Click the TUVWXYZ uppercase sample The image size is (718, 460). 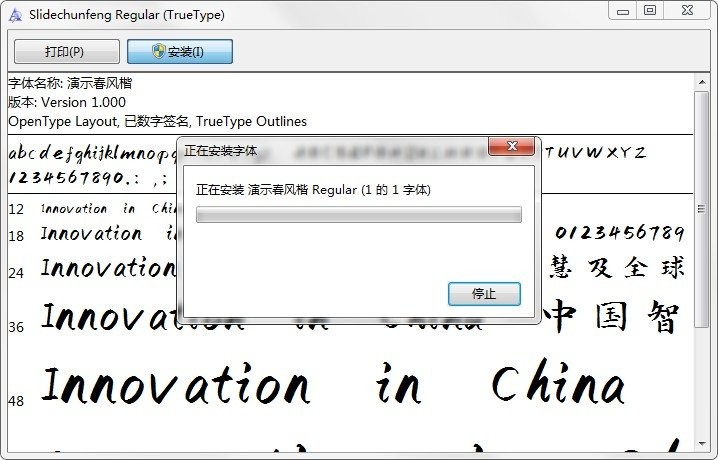(595, 152)
